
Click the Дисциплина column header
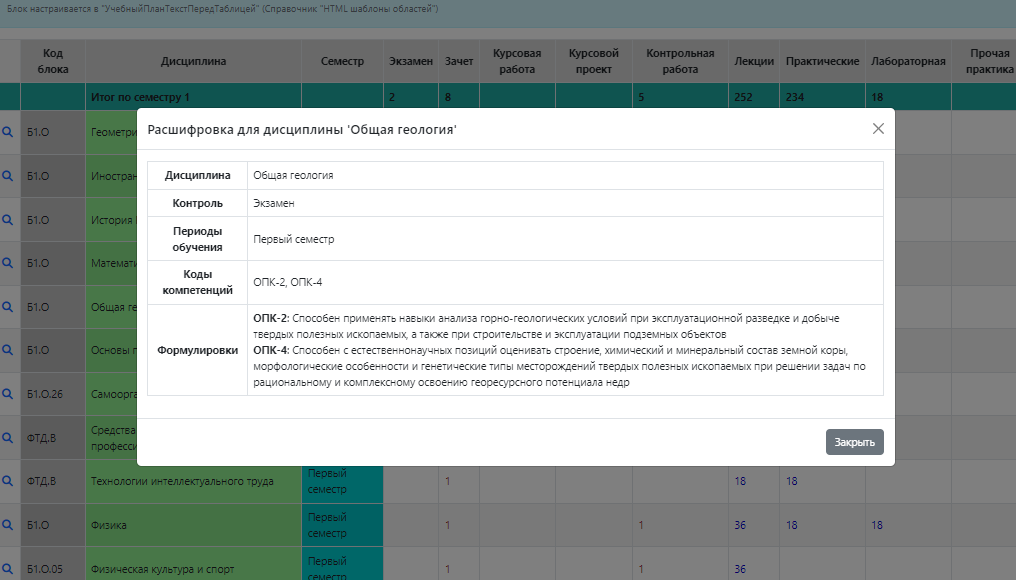[193, 61]
